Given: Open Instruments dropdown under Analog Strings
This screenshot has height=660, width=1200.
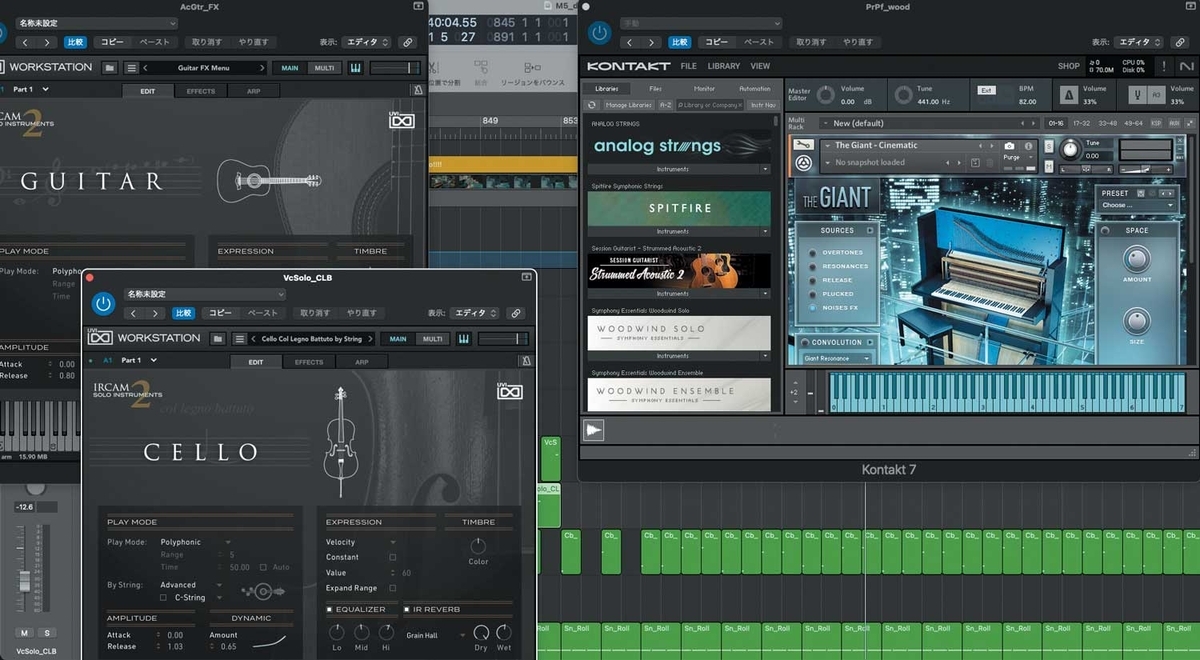Looking at the screenshot, I should (x=679, y=169).
